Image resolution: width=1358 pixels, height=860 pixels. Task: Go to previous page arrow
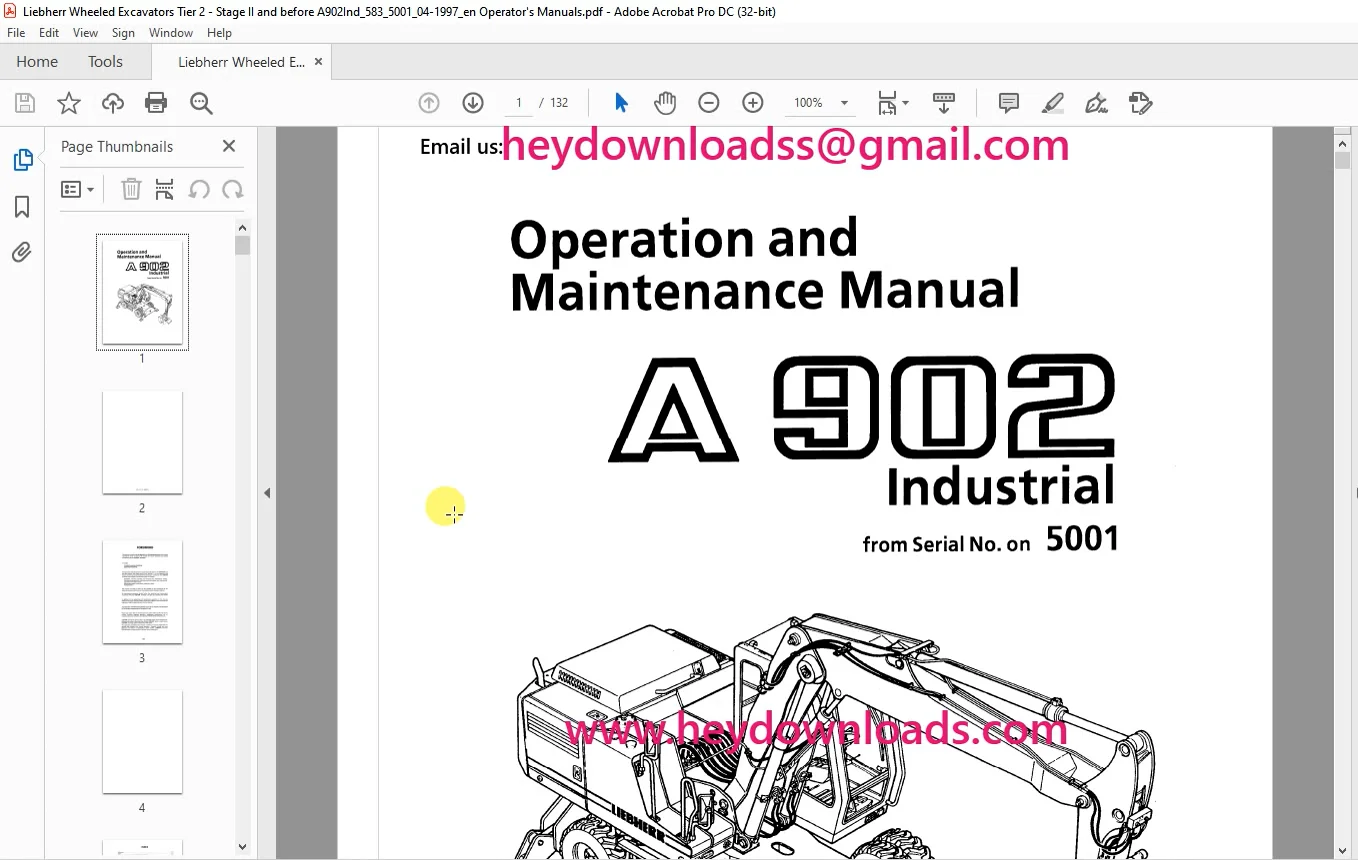429,103
